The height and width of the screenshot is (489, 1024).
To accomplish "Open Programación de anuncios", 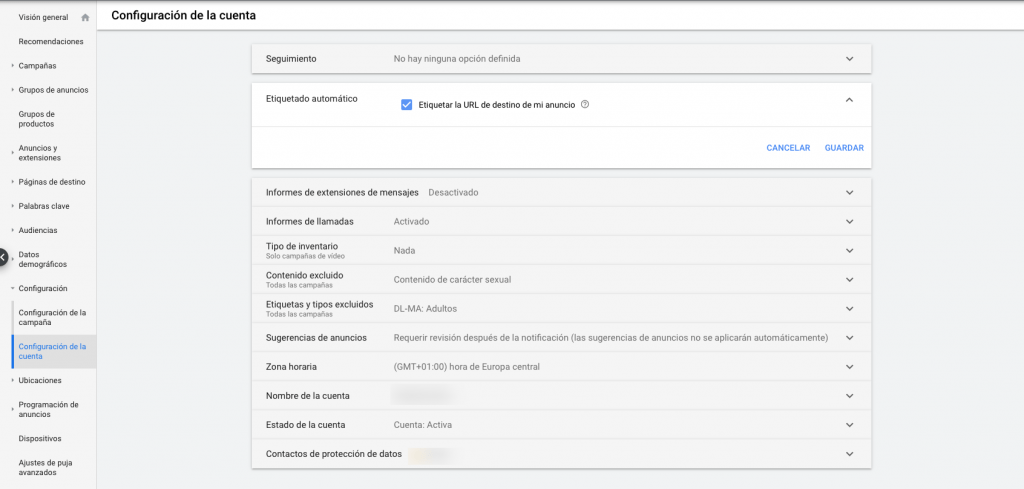I will (x=48, y=409).
